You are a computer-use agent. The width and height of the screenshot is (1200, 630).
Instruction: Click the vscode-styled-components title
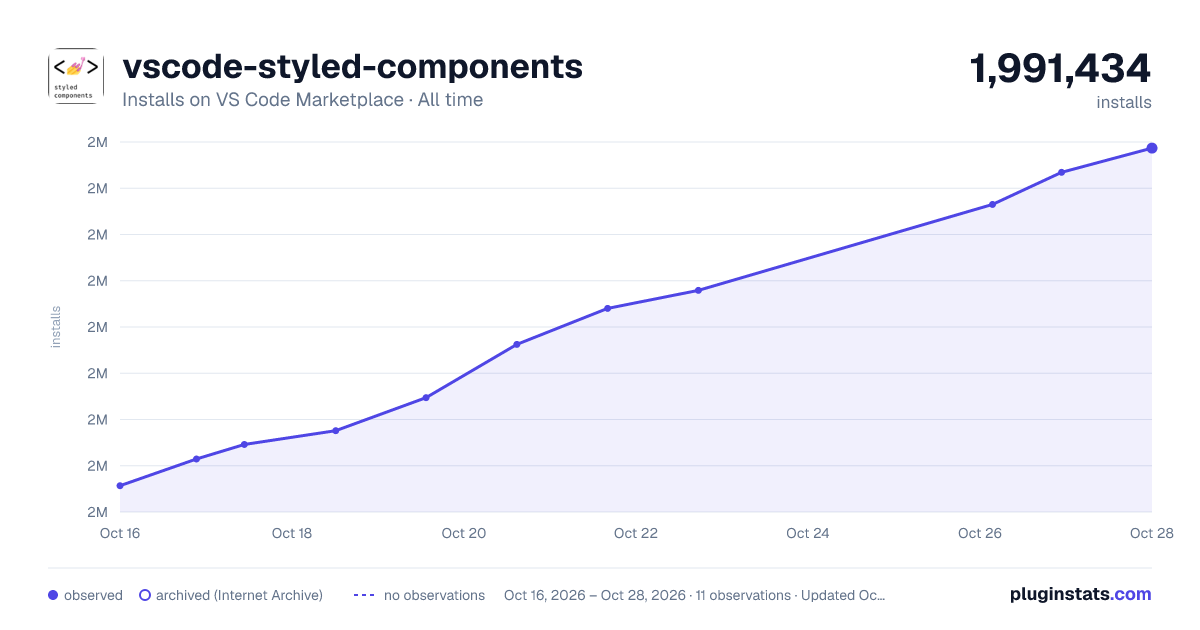coord(352,67)
